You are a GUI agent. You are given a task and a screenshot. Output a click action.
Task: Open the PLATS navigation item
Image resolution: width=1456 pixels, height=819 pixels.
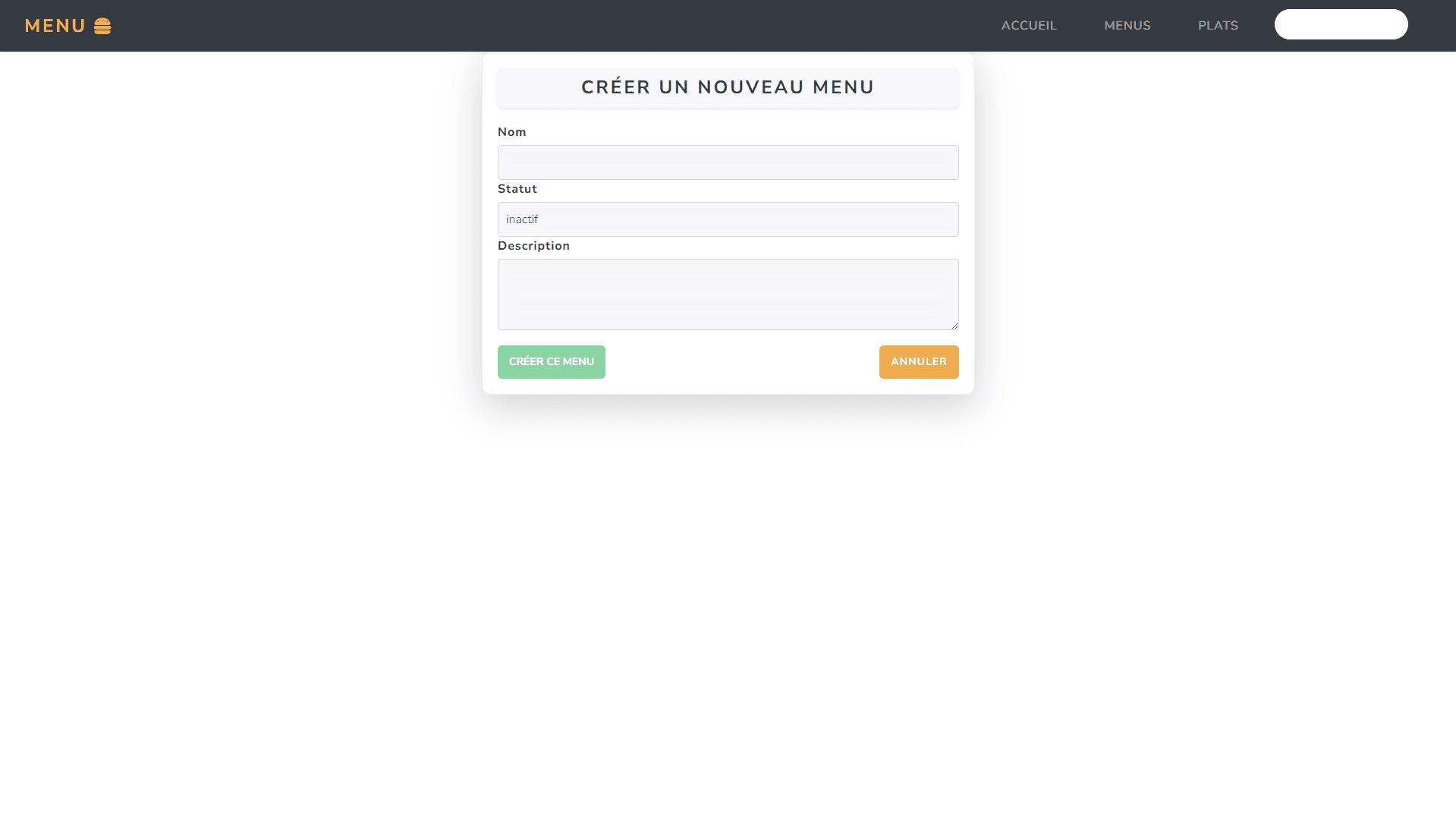tap(1218, 25)
